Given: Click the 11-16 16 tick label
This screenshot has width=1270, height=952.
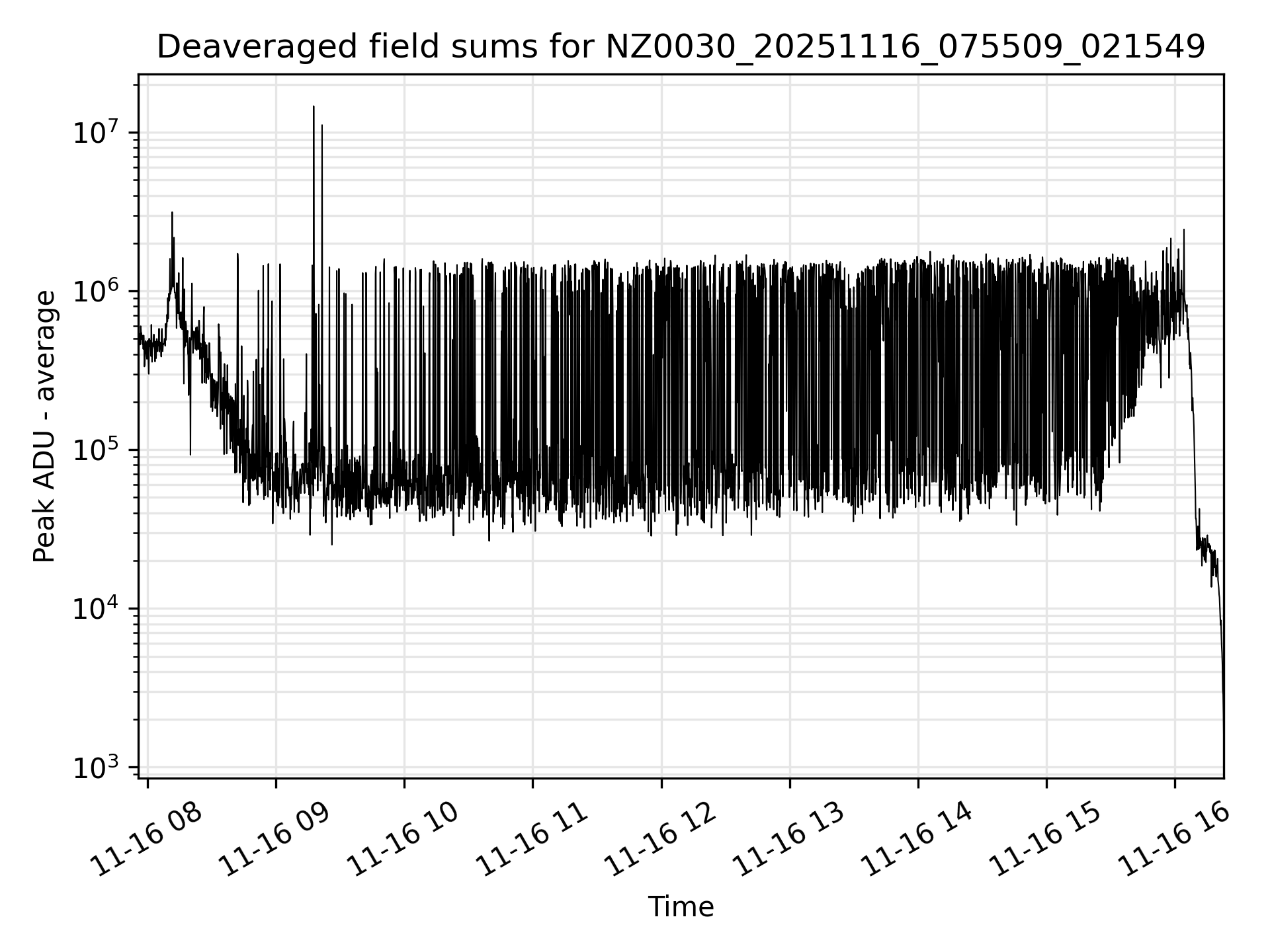Looking at the screenshot, I should [x=1175, y=840].
